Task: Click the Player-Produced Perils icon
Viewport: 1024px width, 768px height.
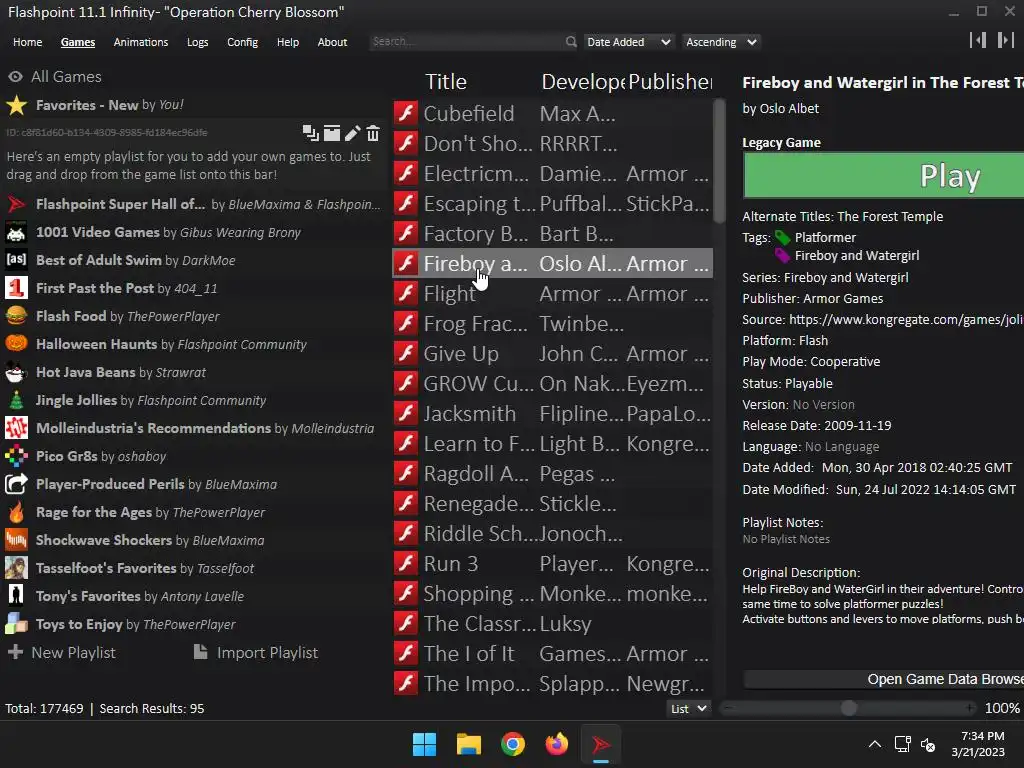Action: click(16, 484)
